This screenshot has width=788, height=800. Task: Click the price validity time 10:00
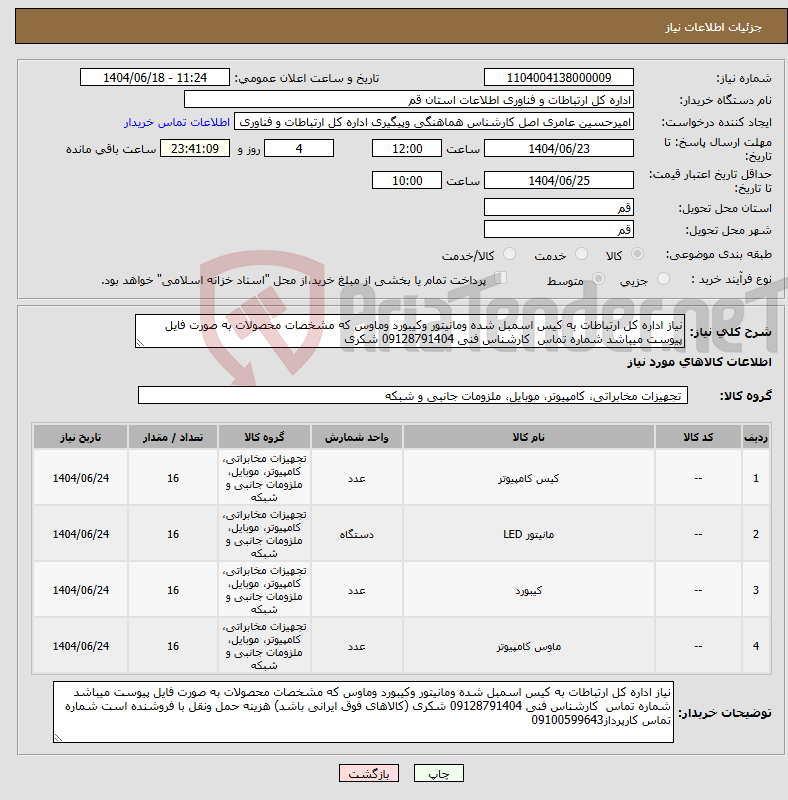point(407,180)
